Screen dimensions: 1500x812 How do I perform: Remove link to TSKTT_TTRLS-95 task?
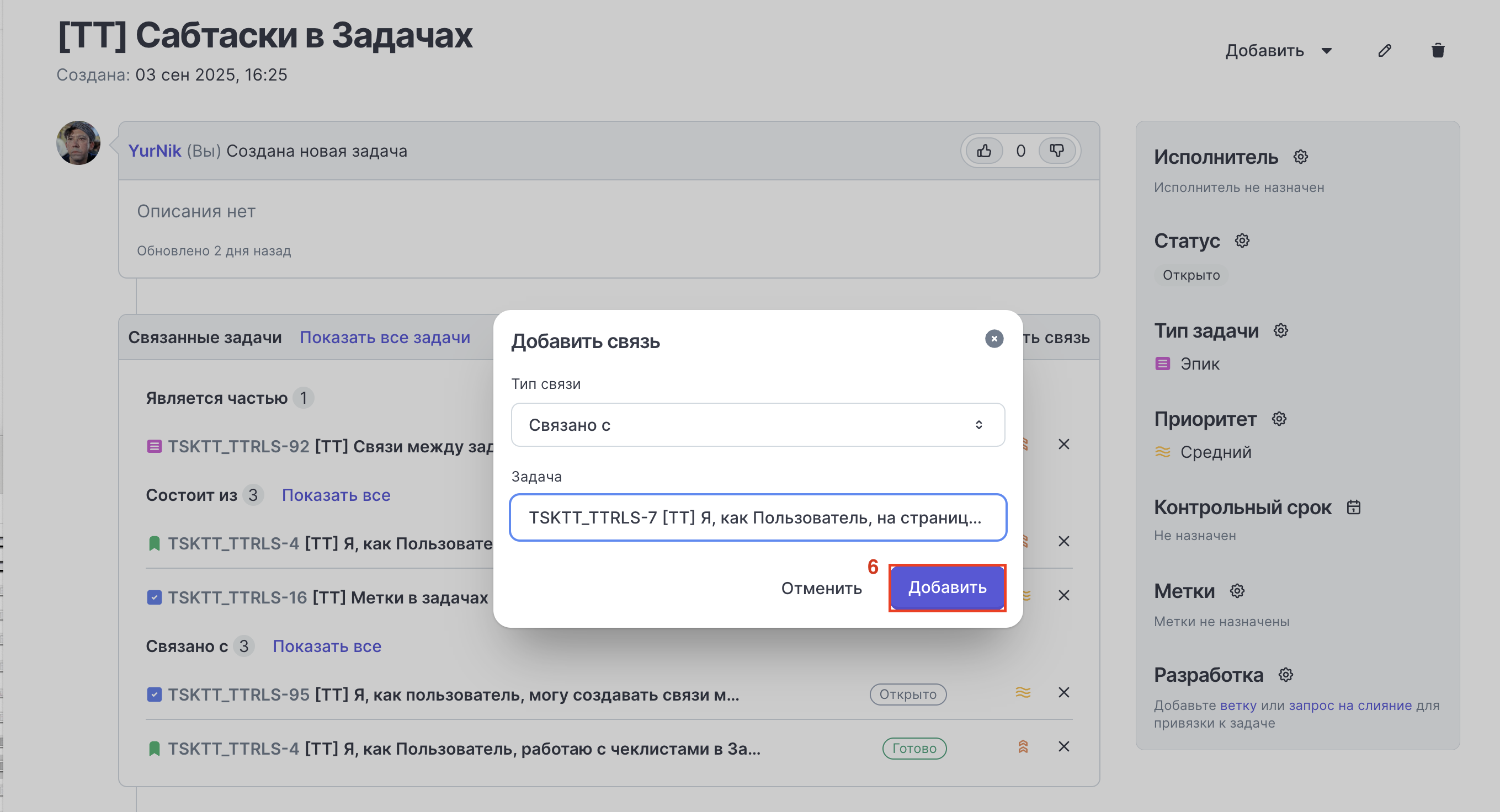pos(1064,692)
